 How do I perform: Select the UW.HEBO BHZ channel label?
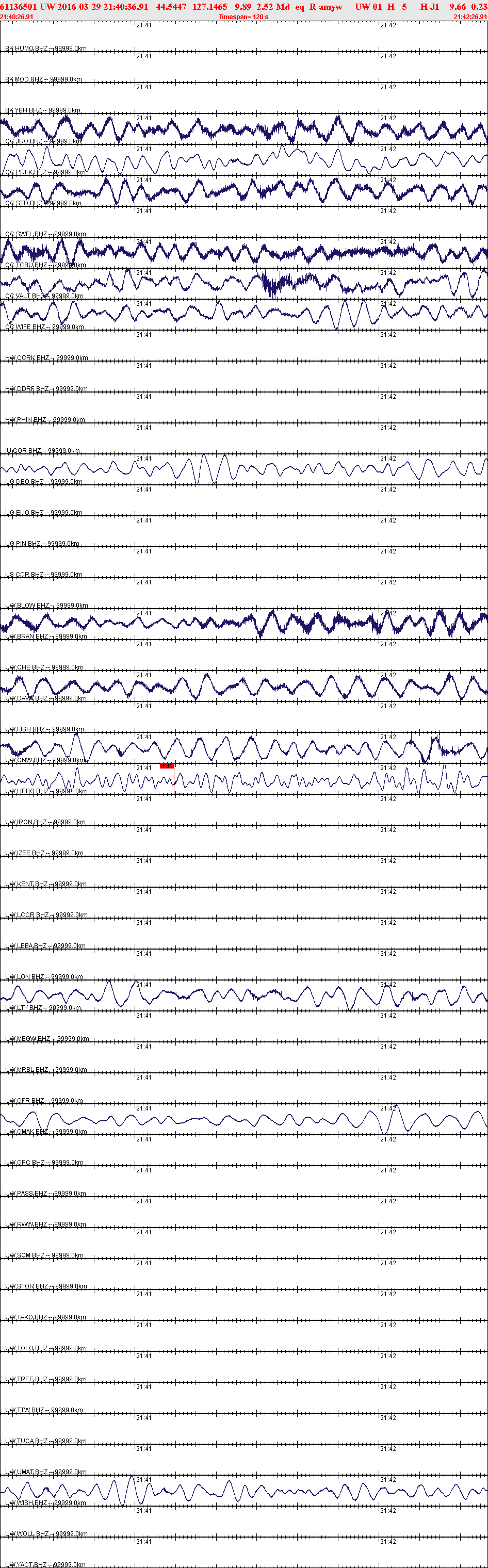pos(46,791)
